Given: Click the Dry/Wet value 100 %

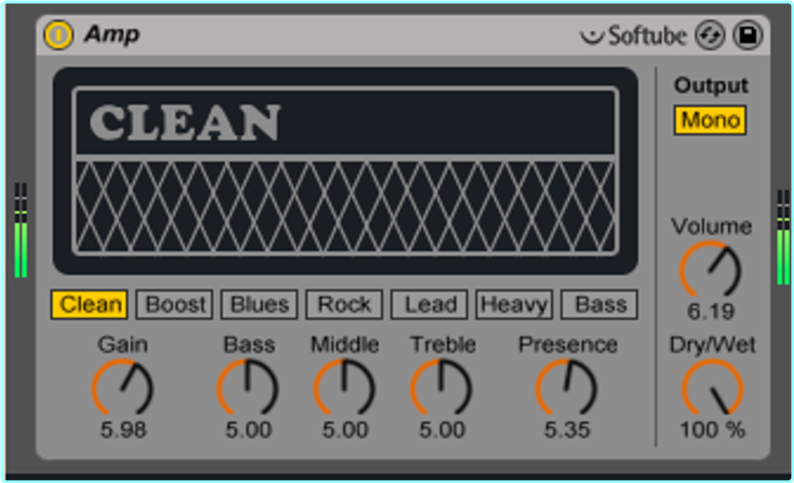Looking at the screenshot, I should click(x=712, y=430).
